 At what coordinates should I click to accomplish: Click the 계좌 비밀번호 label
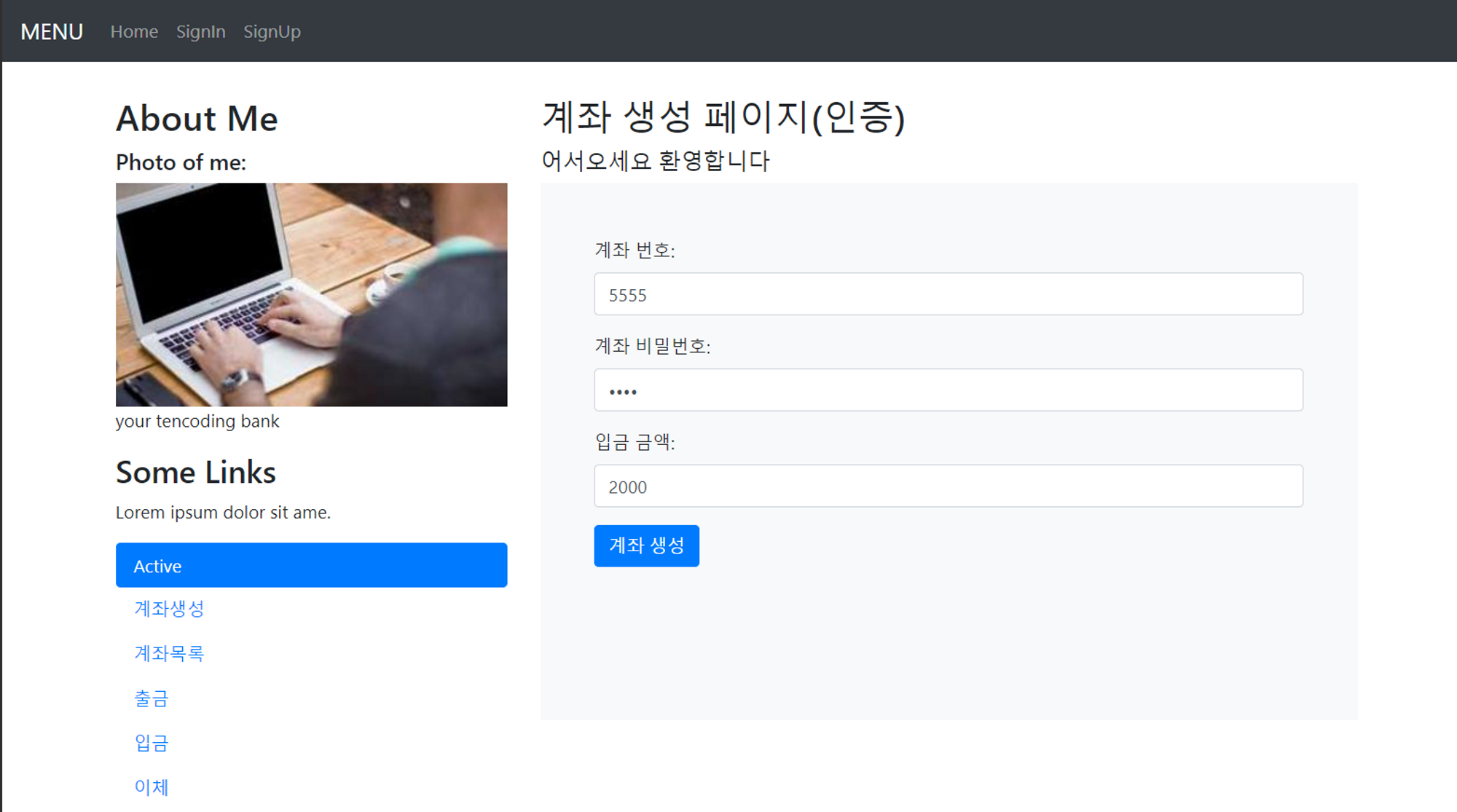point(653,346)
